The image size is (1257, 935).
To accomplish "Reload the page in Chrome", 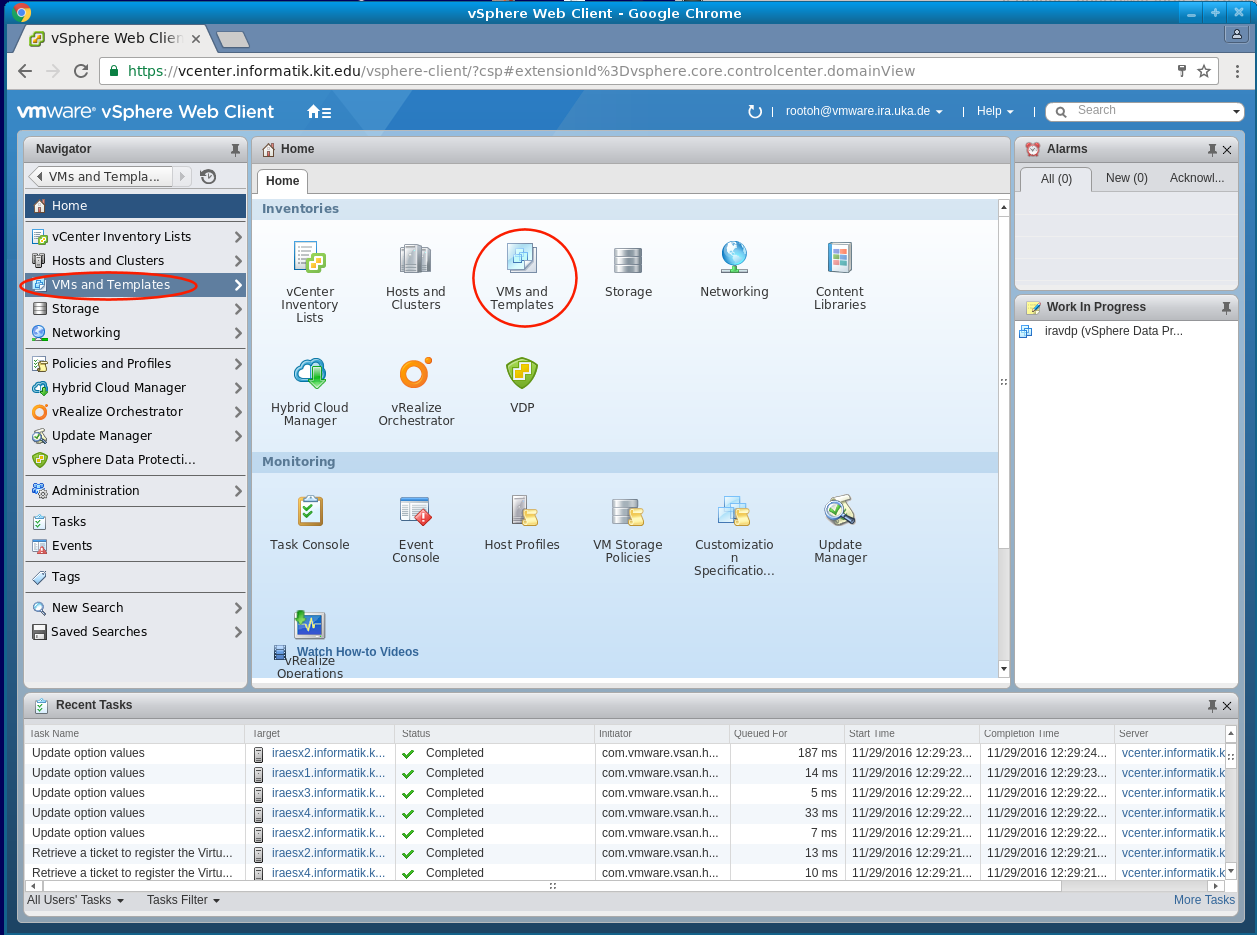I will [81, 71].
